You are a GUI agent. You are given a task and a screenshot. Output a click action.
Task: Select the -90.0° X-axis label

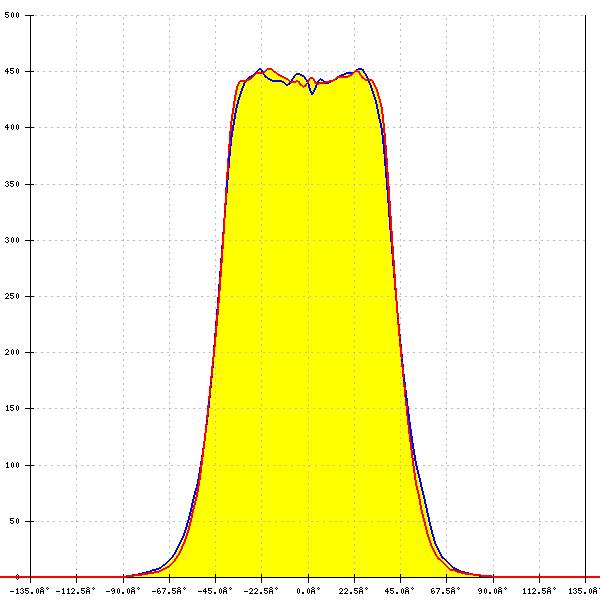click(x=124, y=590)
